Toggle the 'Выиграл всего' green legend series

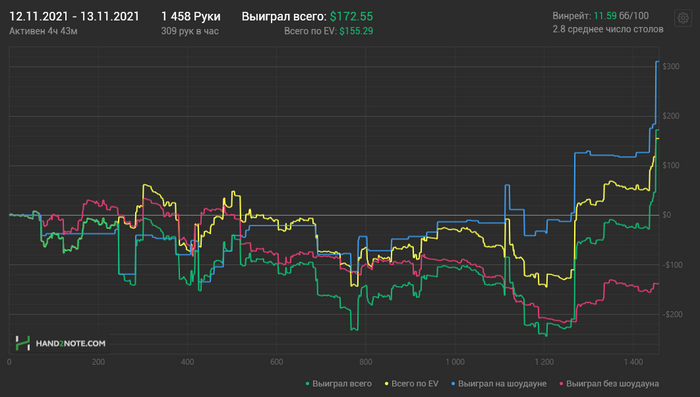[338, 384]
